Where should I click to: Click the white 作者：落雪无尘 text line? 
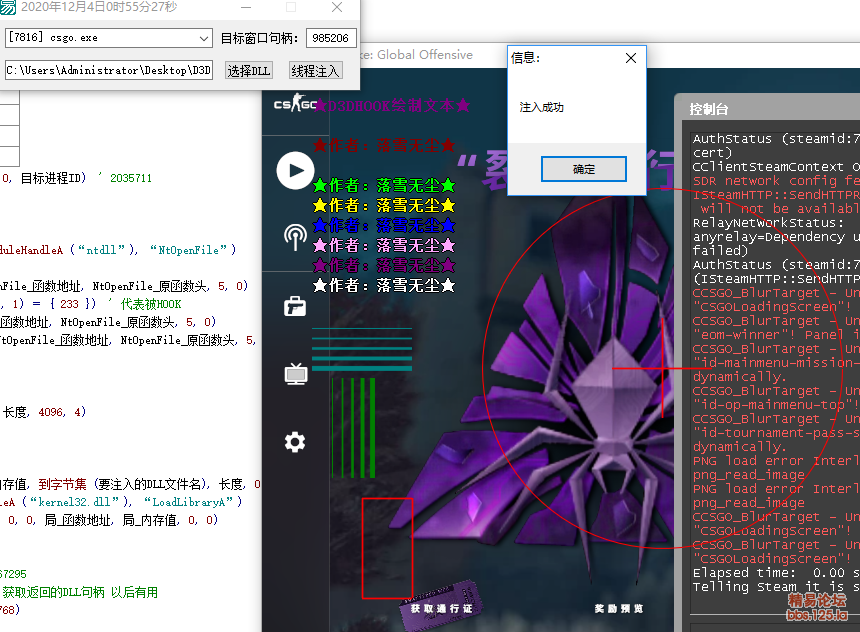coord(384,285)
